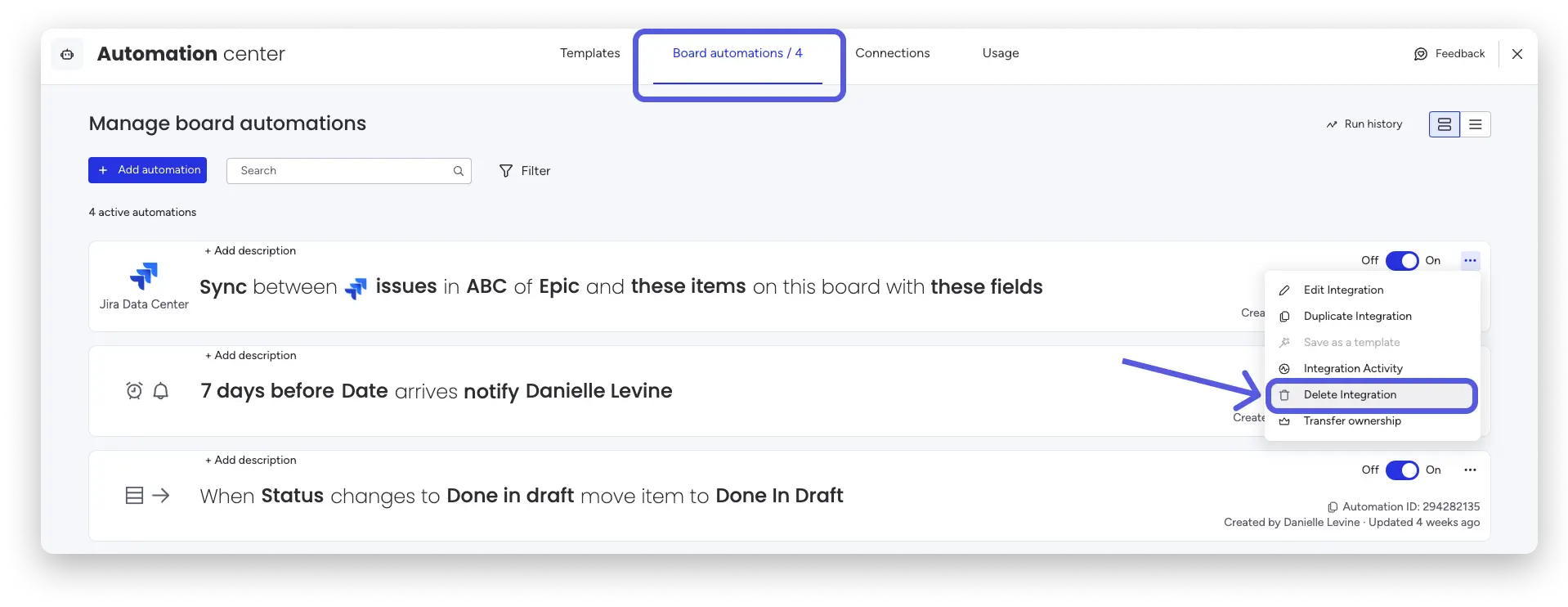1568x607 pixels.
Task: Click the search magnifier icon
Action: click(x=459, y=171)
